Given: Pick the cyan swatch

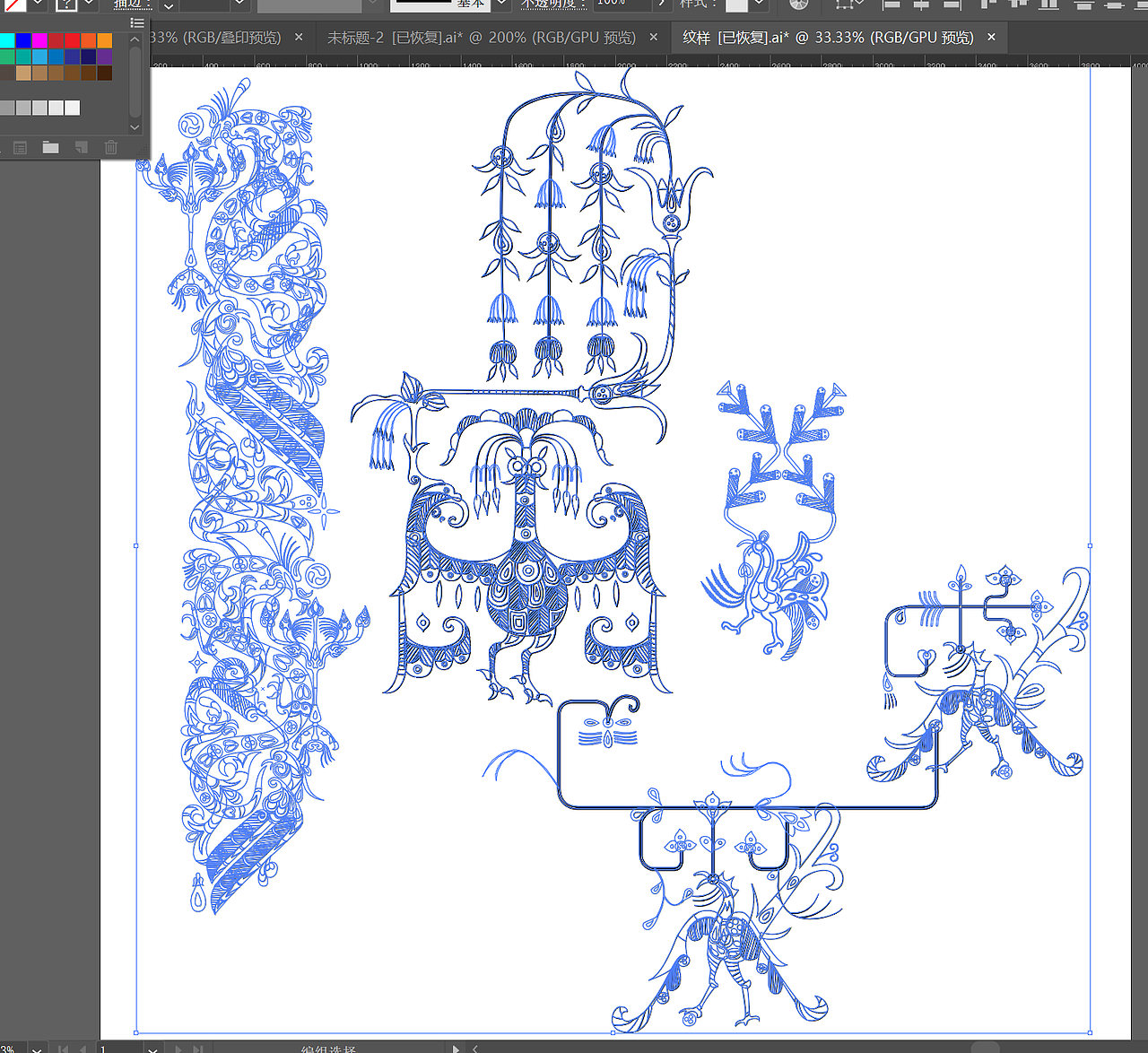Looking at the screenshot, I should [x=7, y=40].
